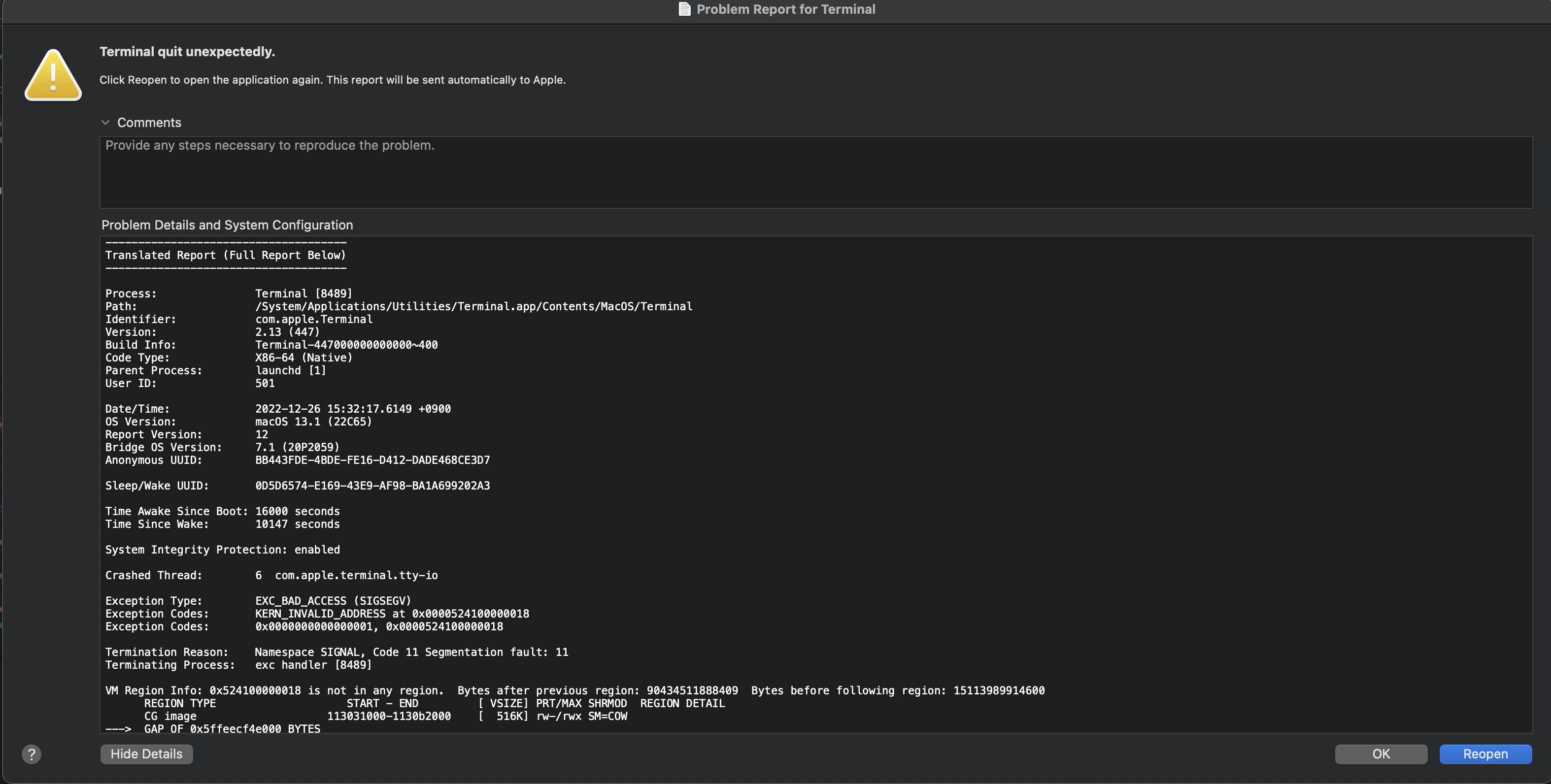Click the 'Click Reopen to open the application again' message
The image size is (1551, 784).
[x=333, y=80]
